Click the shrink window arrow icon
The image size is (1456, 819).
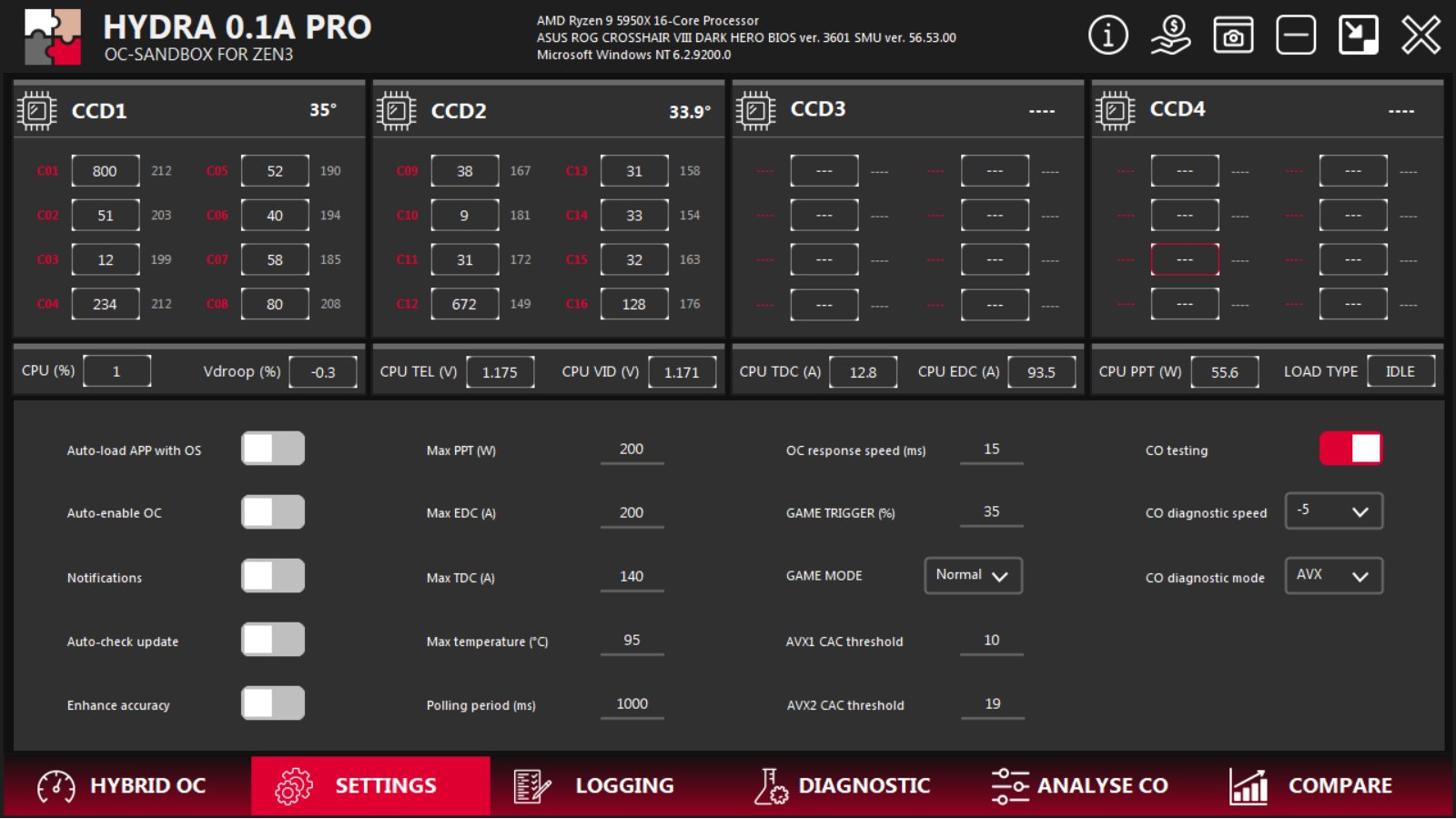click(x=1358, y=35)
